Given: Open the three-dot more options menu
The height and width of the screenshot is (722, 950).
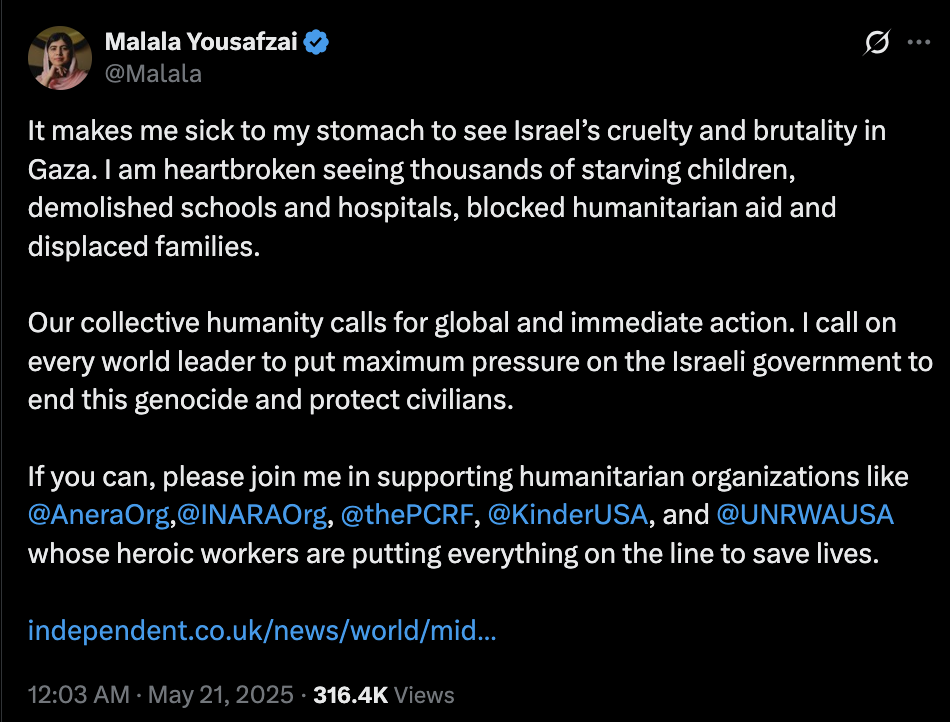Looking at the screenshot, I should coord(917,43).
